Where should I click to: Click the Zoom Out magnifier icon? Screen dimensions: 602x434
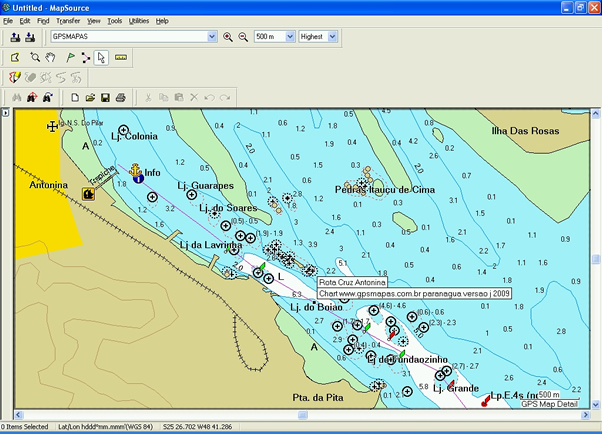(x=242, y=37)
